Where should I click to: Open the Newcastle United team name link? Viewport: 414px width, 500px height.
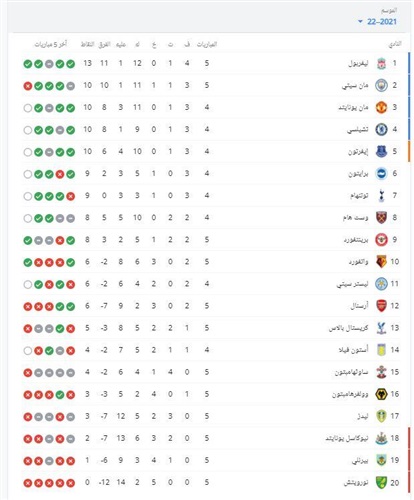tap(347, 438)
